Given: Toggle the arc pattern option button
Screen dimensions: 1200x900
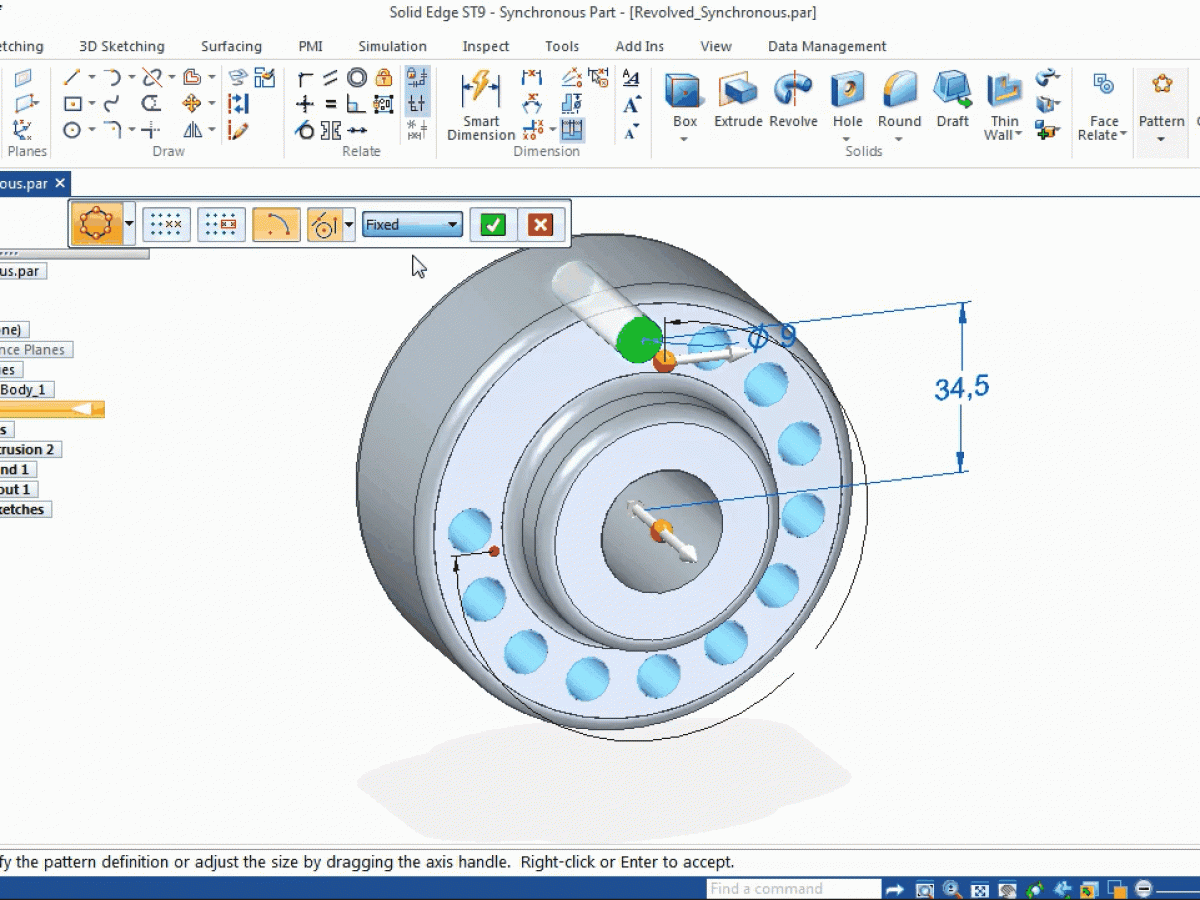Looking at the screenshot, I should 276,225.
